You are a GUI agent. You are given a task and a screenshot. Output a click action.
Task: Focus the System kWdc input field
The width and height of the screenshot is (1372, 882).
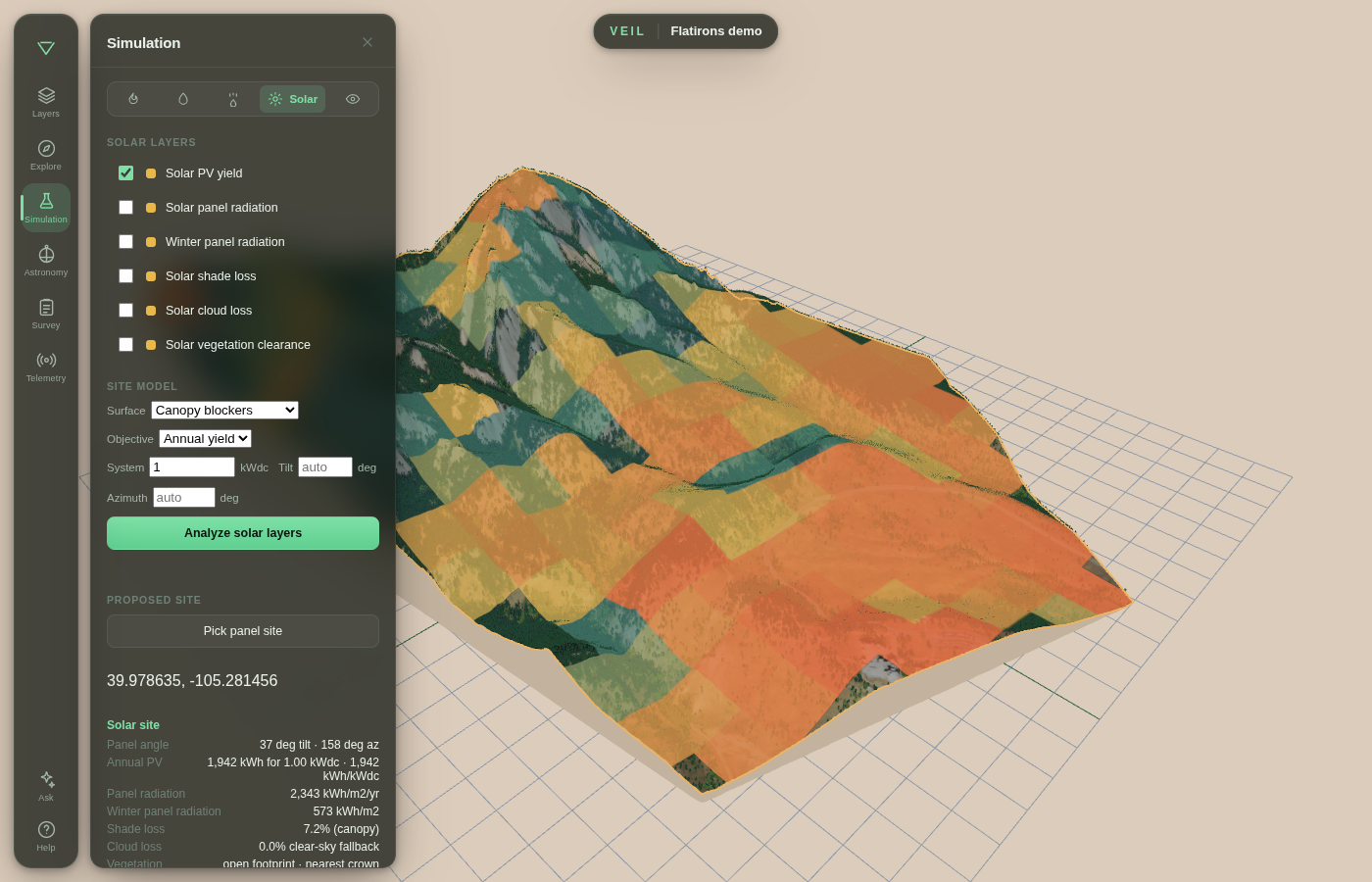[192, 467]
